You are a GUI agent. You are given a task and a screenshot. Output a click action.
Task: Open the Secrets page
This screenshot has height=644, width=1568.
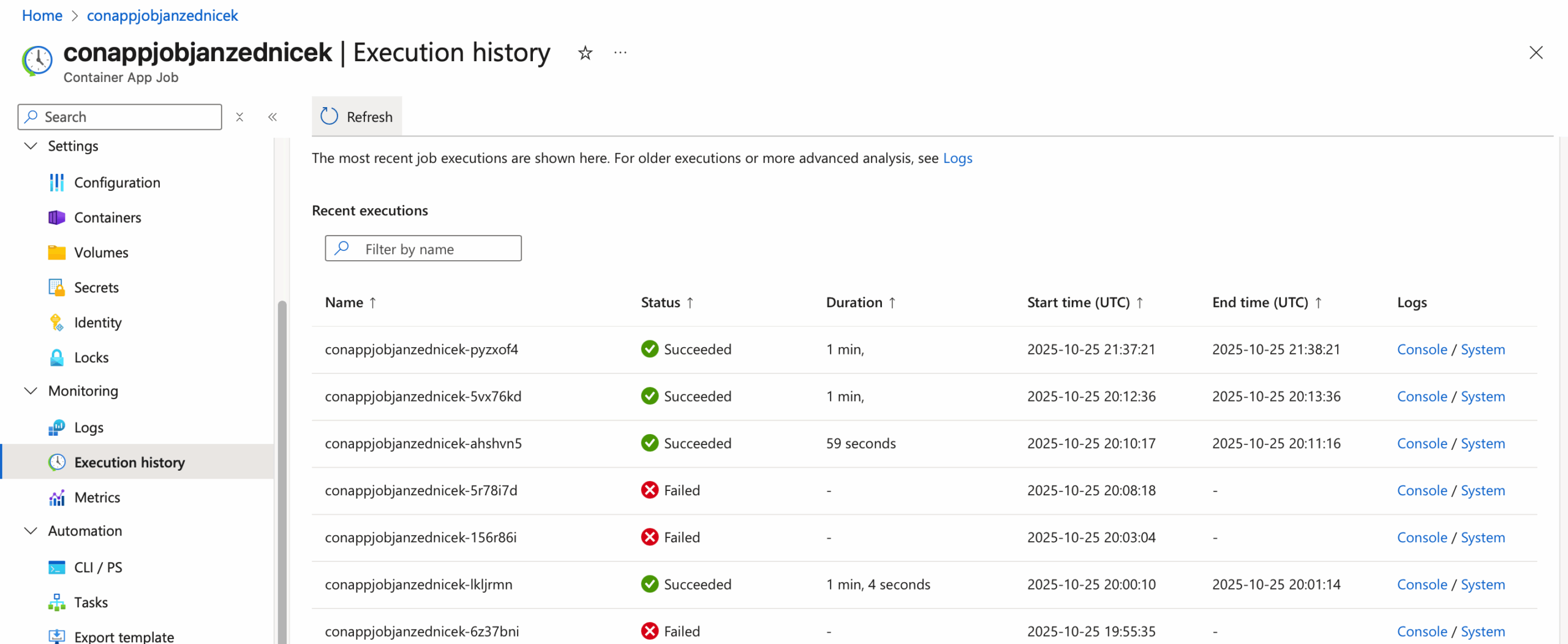[x=96, y=287]
